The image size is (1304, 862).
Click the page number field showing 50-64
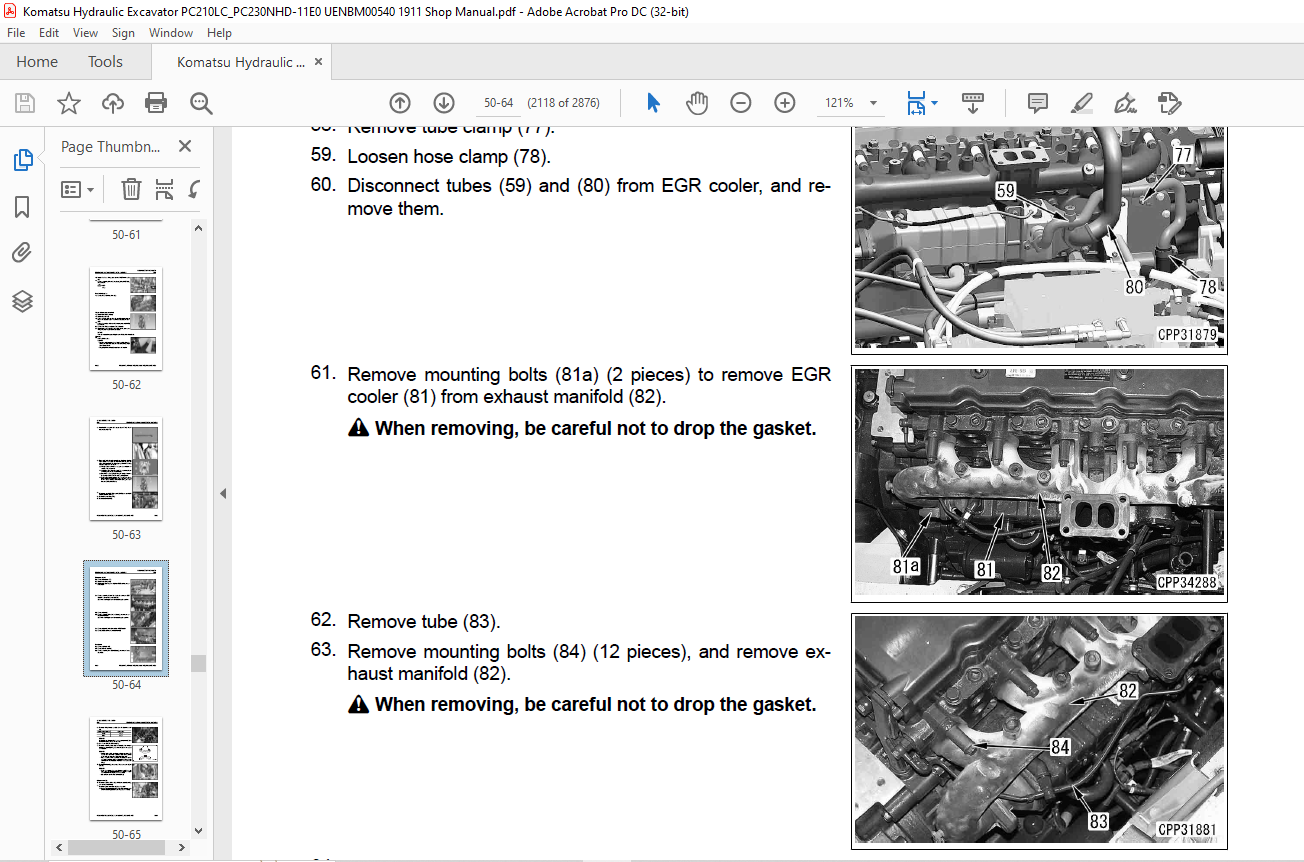(x=498, y=103)
